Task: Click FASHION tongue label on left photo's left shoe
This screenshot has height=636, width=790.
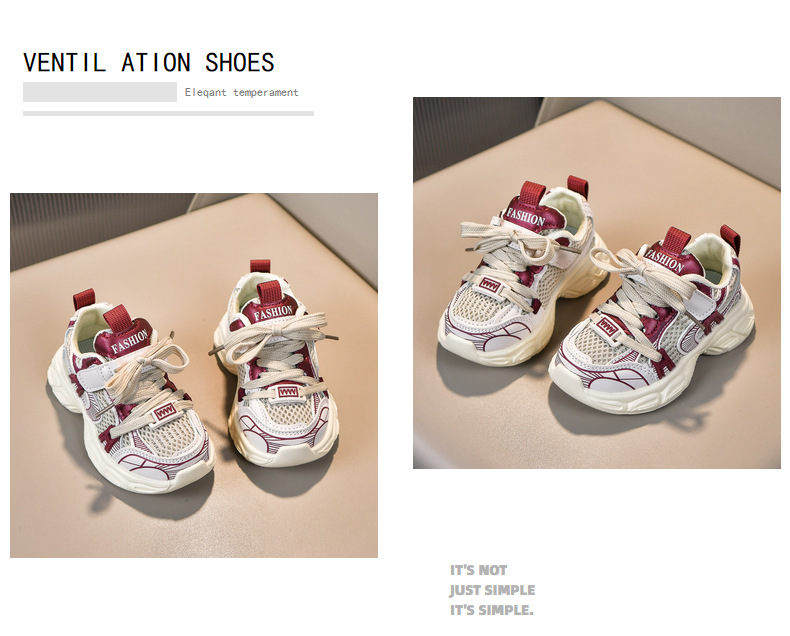Action: pos(129,342)
